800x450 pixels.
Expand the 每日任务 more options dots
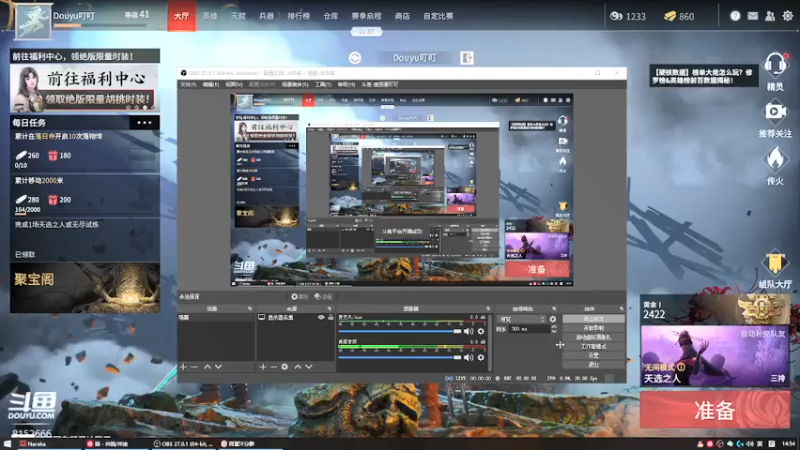click(145, 122)
